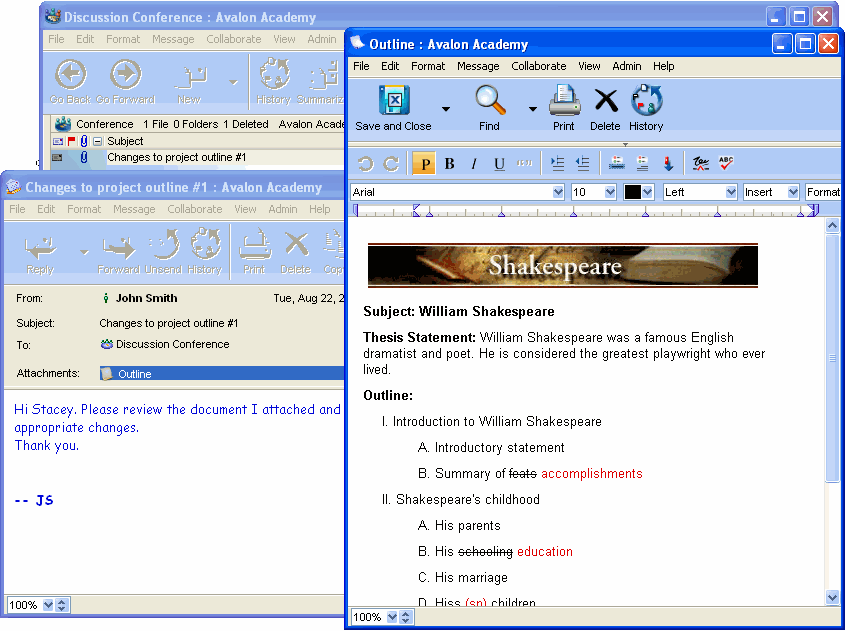Open the Left alignment dropdown

731,192
